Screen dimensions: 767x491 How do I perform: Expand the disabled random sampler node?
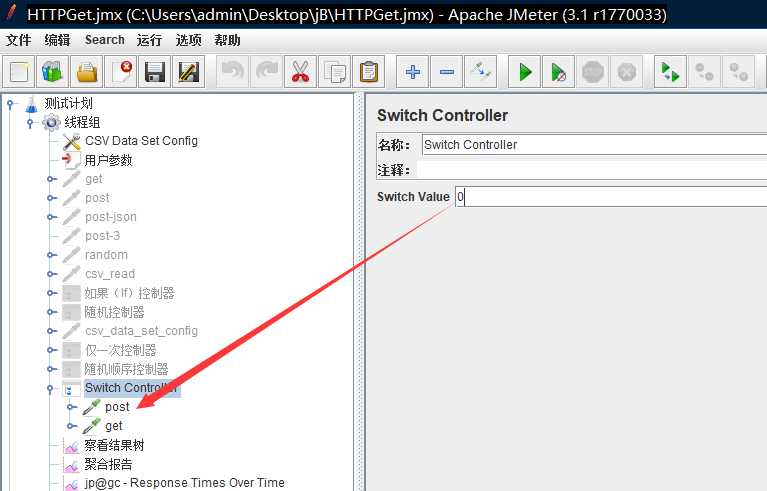(x=52, y=255)
